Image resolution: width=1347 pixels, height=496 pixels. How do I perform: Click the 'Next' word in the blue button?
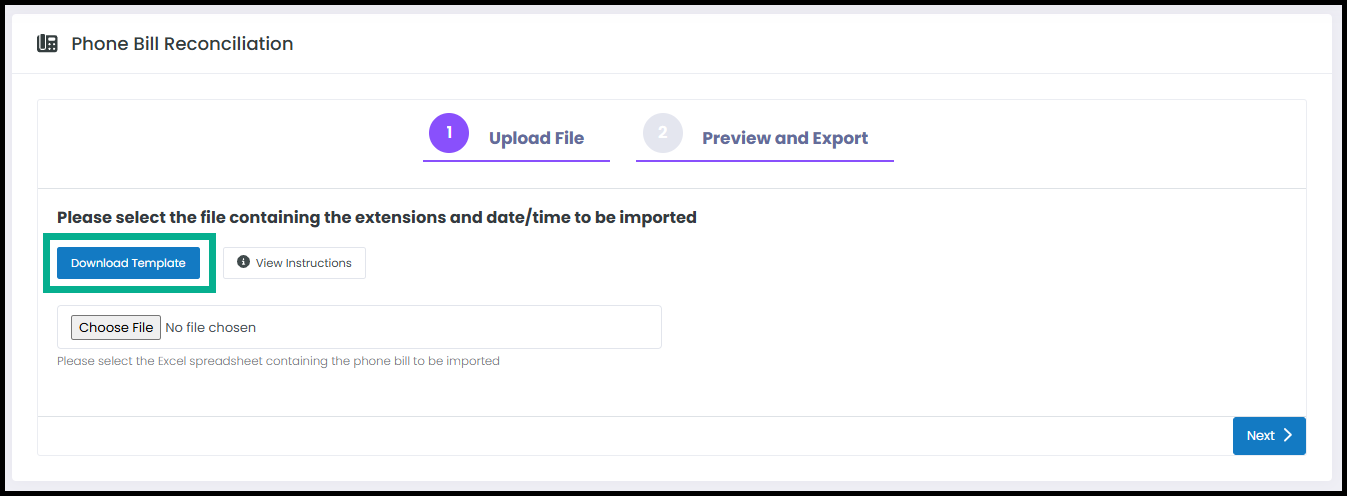(x=1260, y=436)
